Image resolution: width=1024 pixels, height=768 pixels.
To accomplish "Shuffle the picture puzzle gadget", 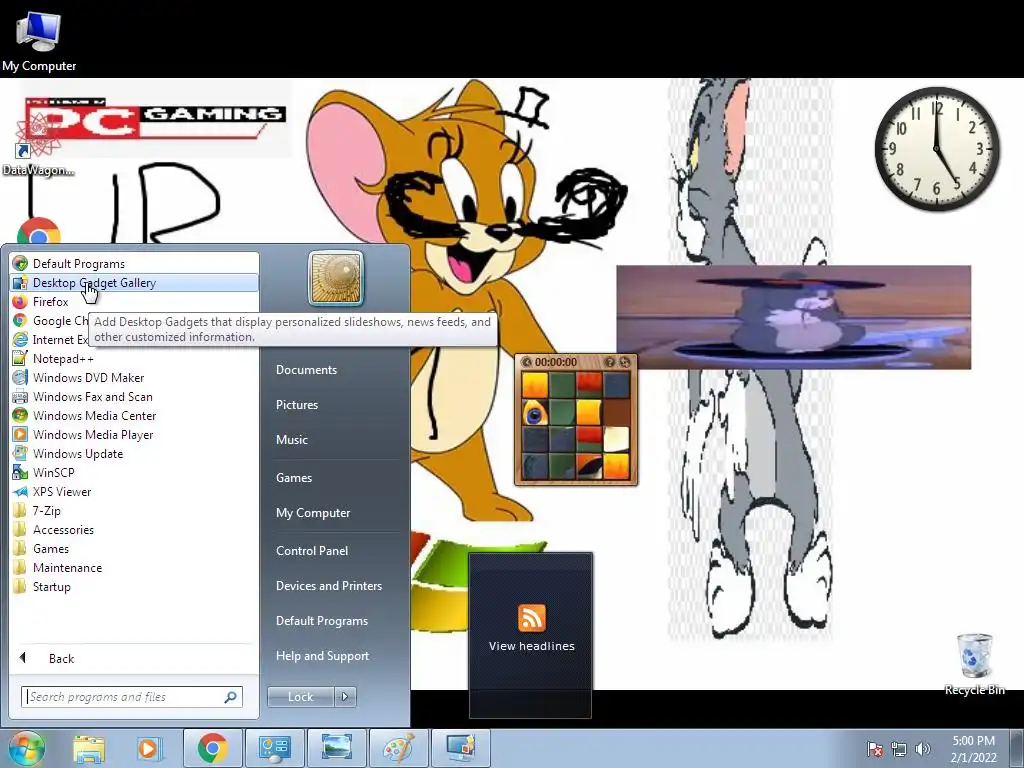I will (625, 362).
